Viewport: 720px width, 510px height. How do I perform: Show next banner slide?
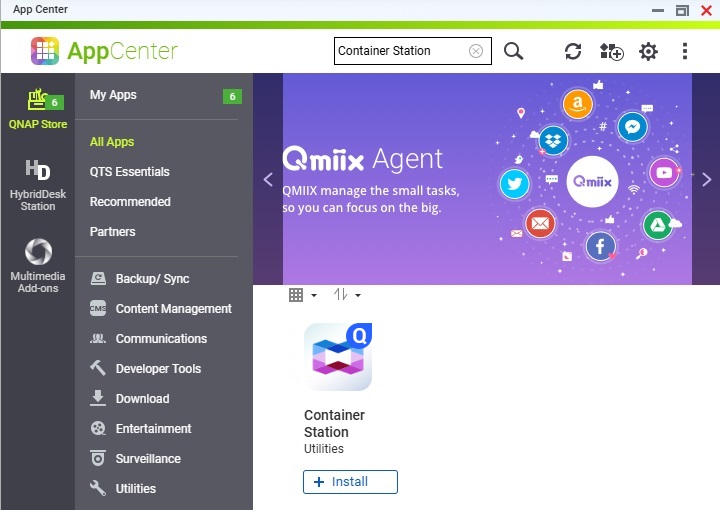point(706,180)
